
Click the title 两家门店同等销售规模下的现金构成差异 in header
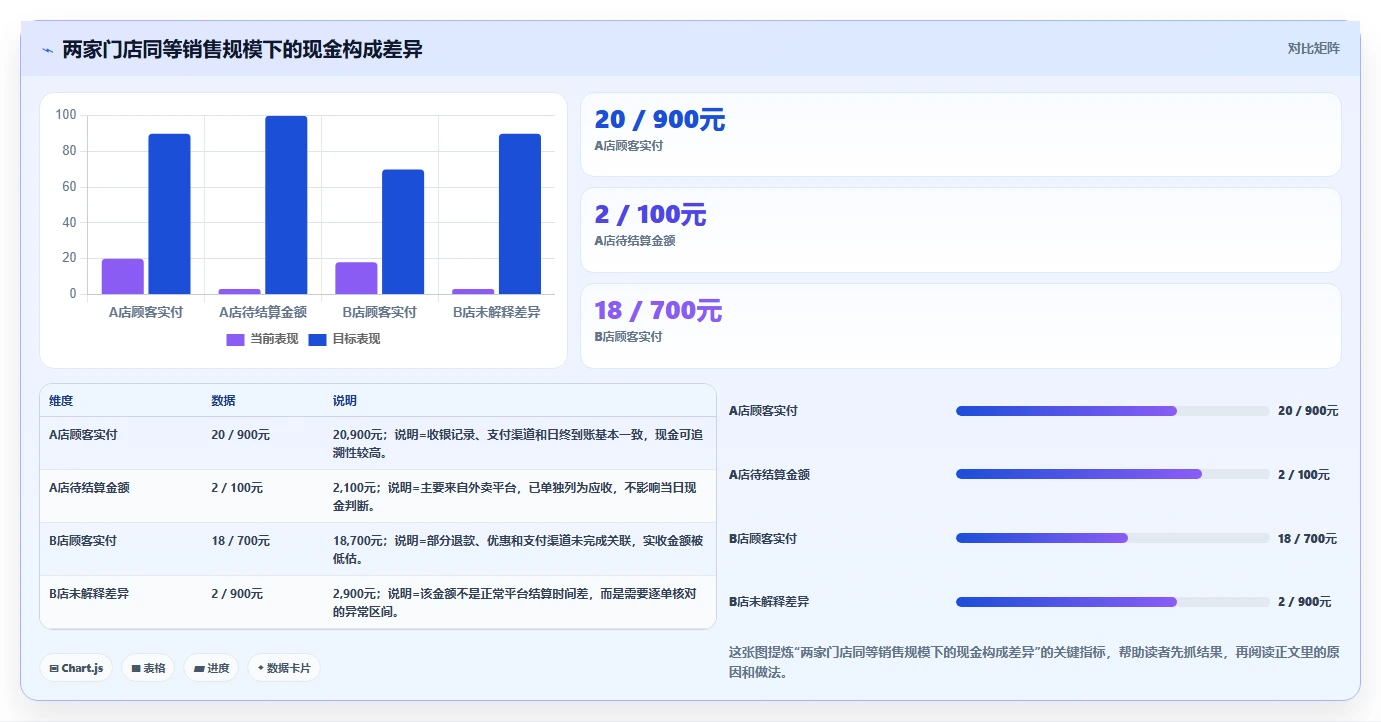click(x=242, y=49)
